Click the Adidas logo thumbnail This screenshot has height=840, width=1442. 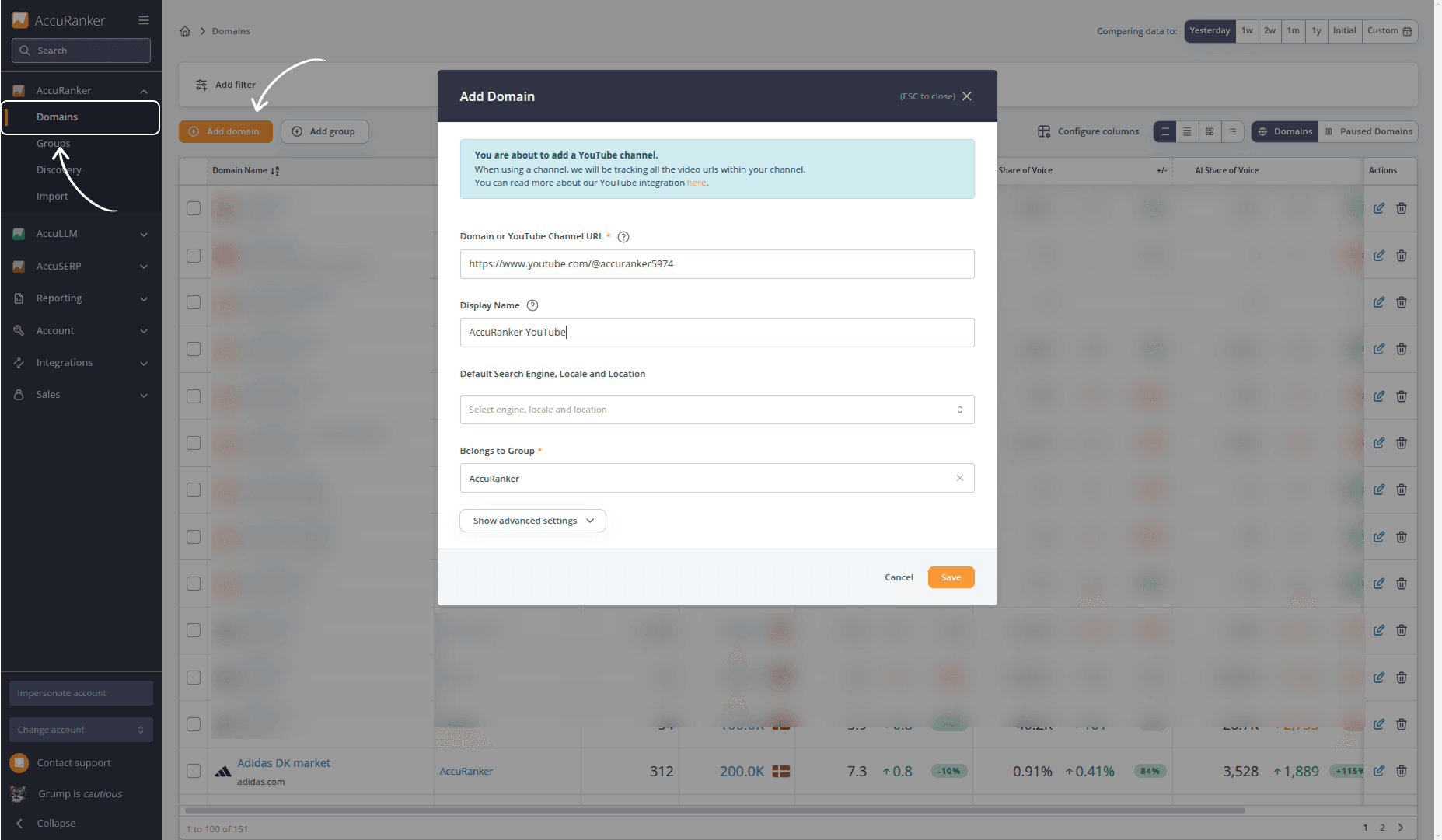[223, 772]
